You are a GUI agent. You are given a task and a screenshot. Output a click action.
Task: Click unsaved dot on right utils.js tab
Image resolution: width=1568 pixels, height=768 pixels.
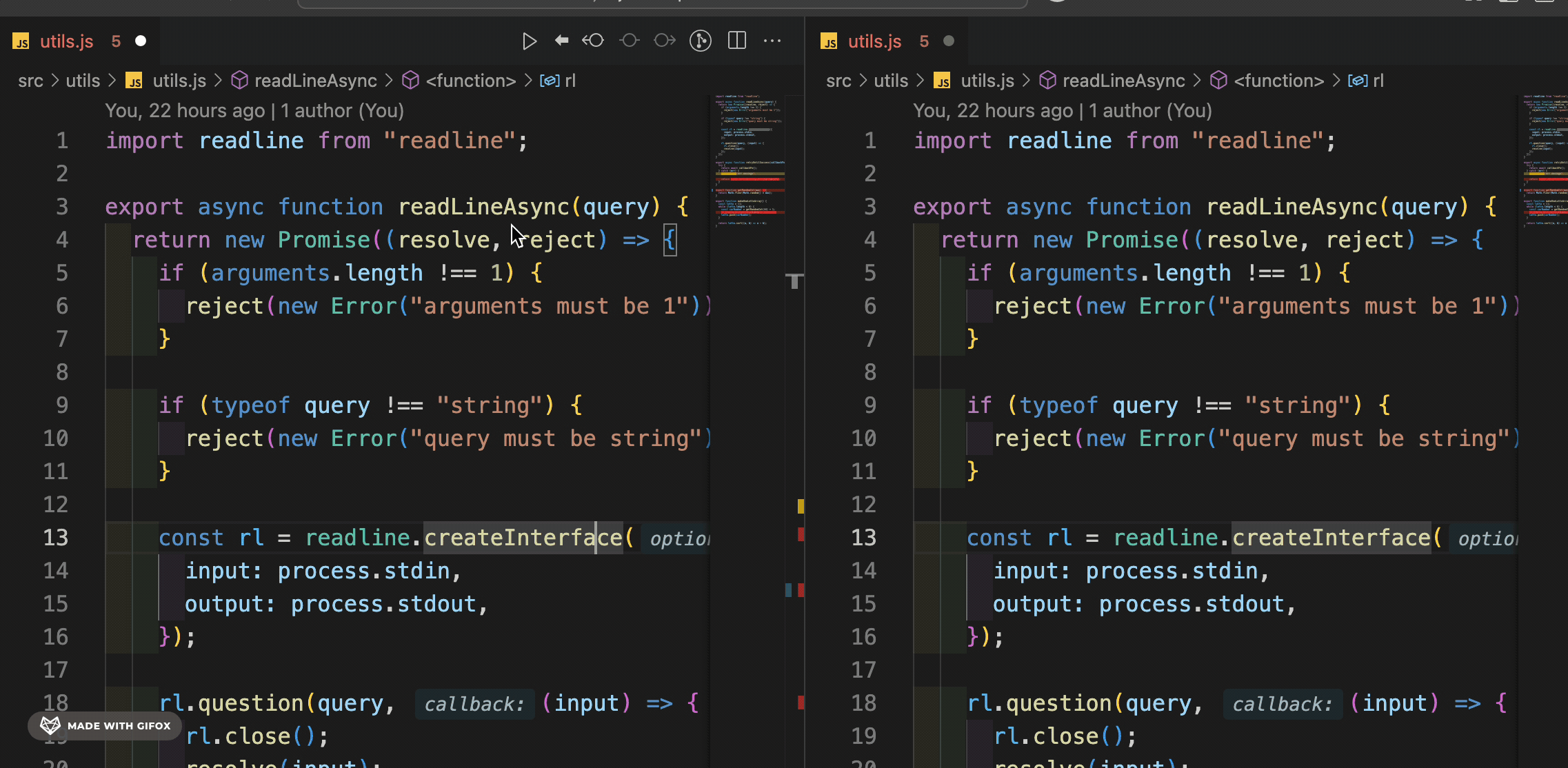tap(949, 41)
